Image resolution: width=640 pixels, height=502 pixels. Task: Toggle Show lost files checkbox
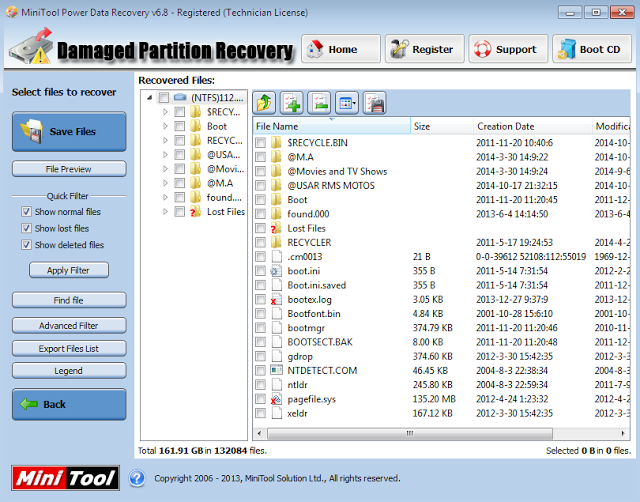coord(26,228)
